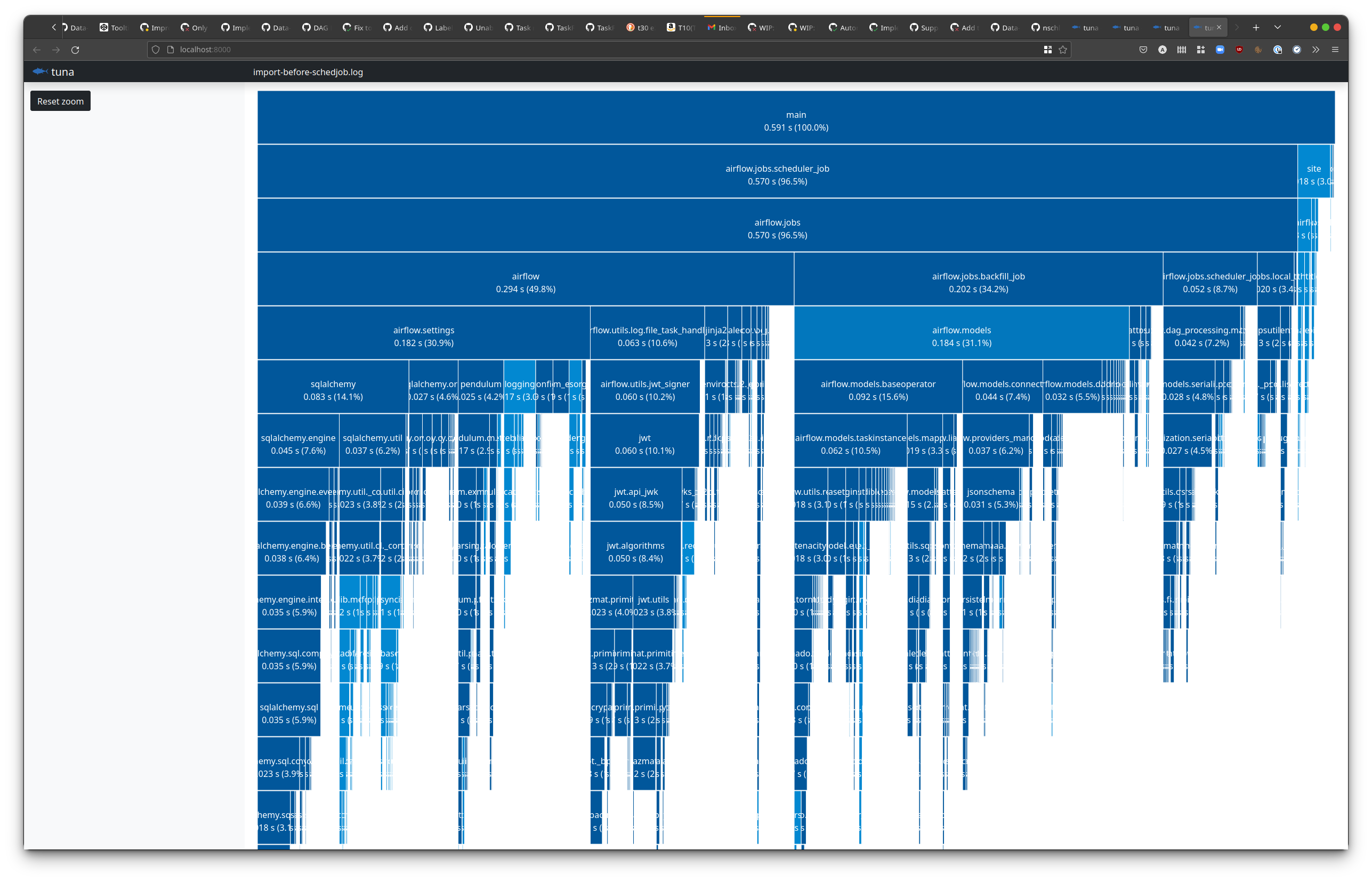The width and height of the screenshot is (1372, 882).
Task: Open Save to Pocket icon
Action: click(1143, 50)
